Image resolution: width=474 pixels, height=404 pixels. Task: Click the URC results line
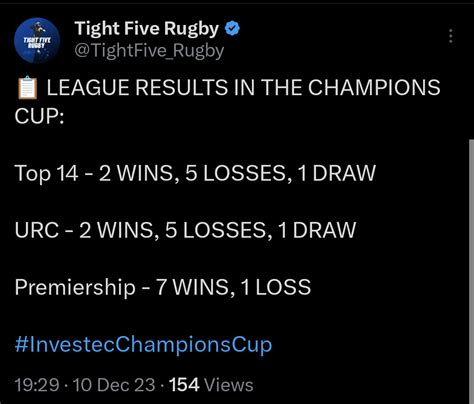(x=185, y=230)
